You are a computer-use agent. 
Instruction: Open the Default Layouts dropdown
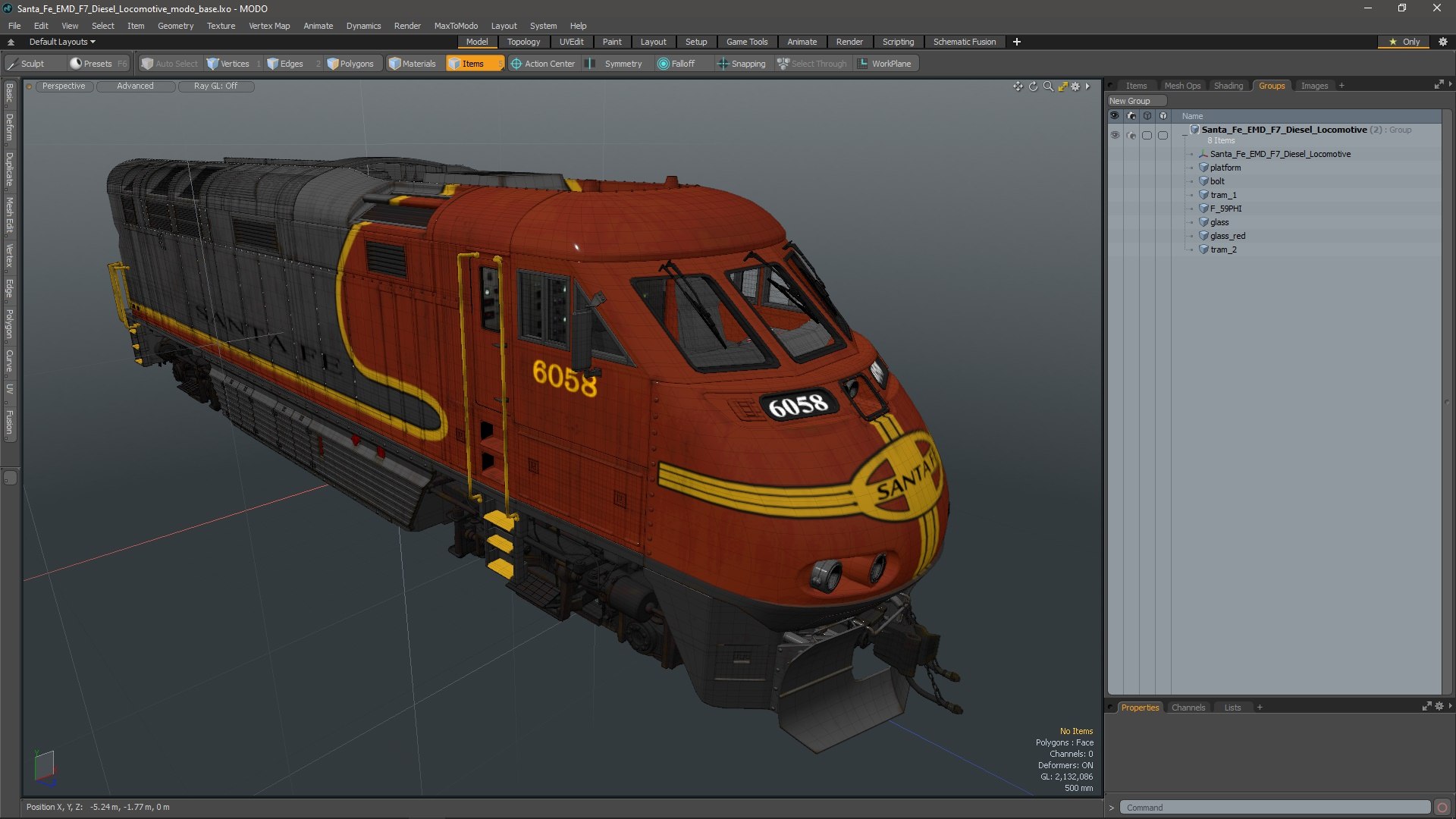pos(62,42)
